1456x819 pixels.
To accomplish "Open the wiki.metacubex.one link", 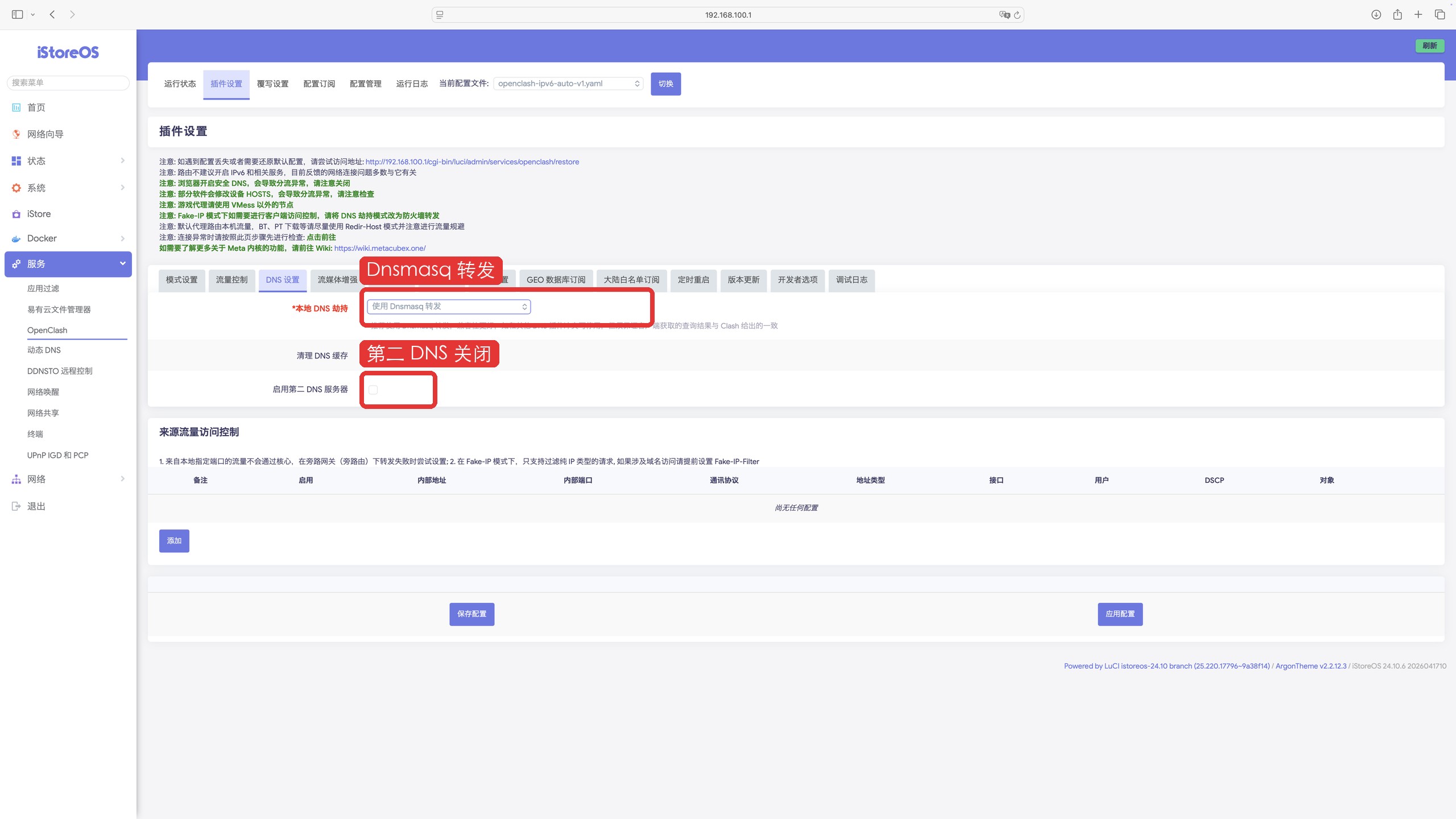I will (380, 249).
